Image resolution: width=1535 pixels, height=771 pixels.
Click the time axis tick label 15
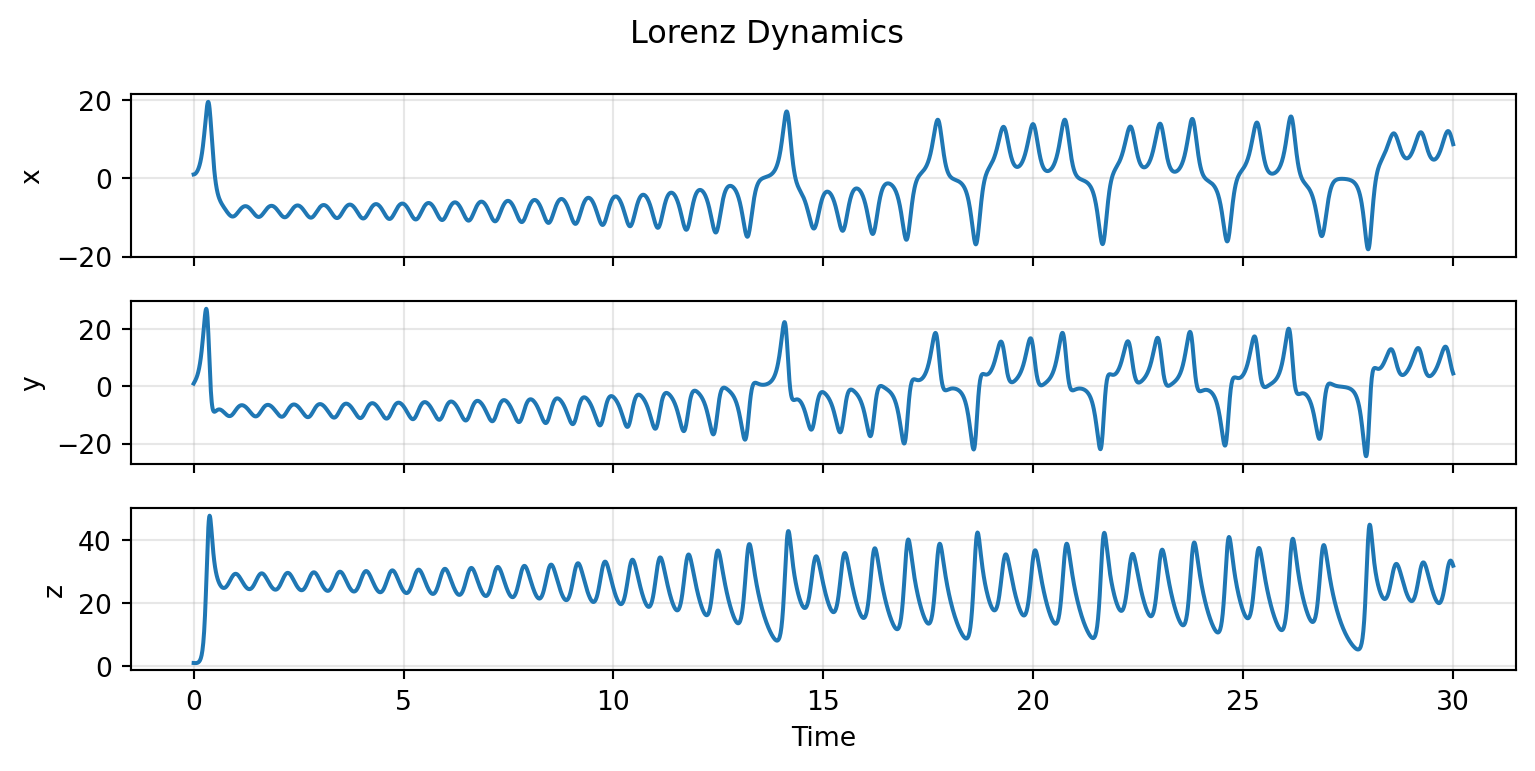[x=823, y=698]
